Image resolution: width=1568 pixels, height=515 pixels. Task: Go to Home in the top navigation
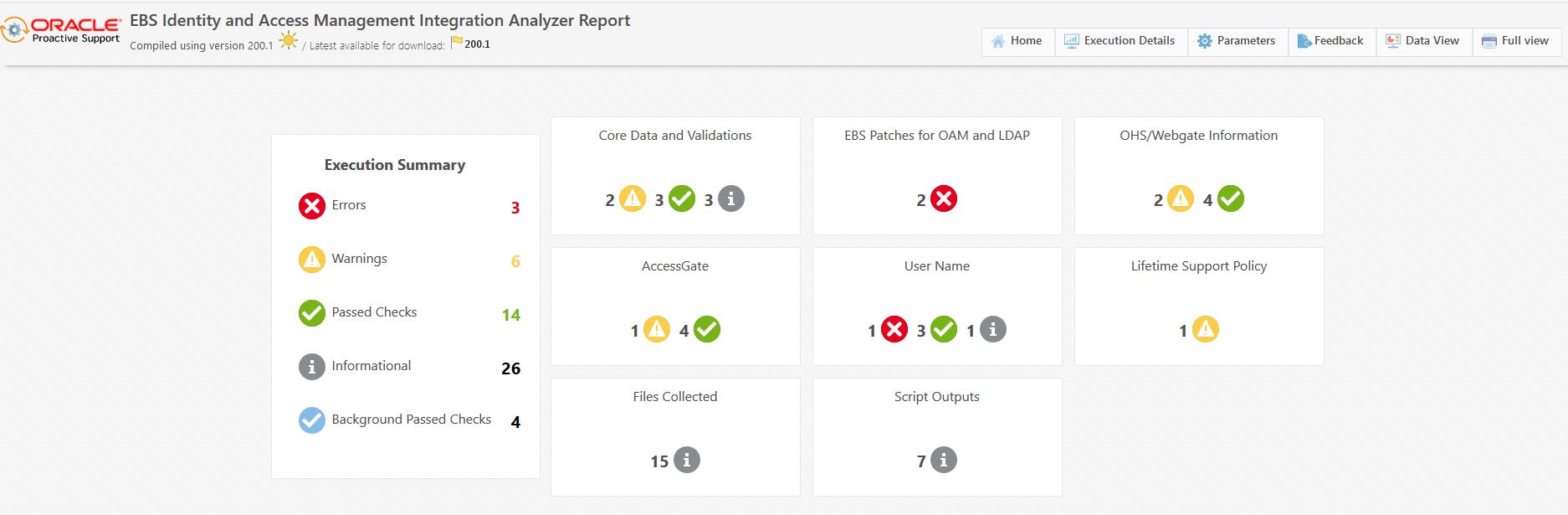pyautogui.click(x=1017, y=41)
